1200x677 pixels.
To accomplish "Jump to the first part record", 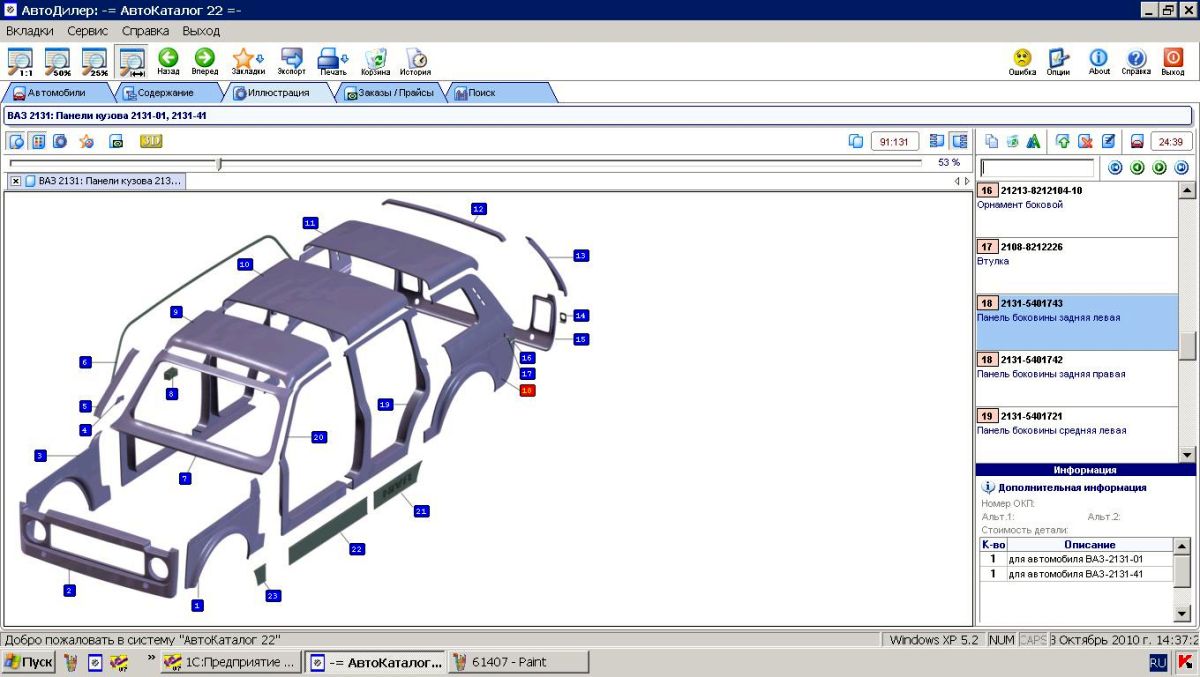I will pyautogui.click(x=1116, y=168).
